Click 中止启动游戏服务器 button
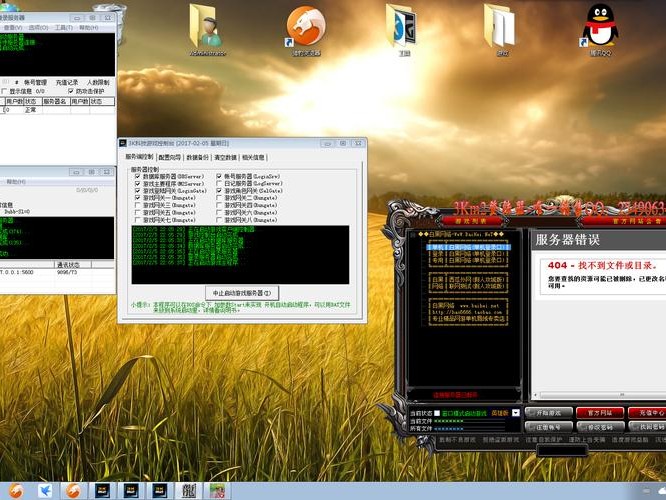Image resolution: width=666 pixels, height=500 pixels. [242, 293]
